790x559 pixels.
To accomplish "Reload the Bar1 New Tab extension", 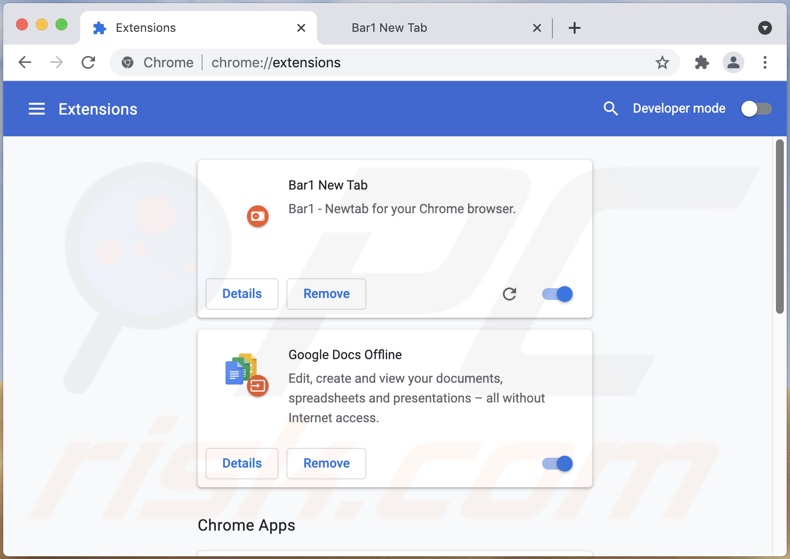I will (509, 294).
